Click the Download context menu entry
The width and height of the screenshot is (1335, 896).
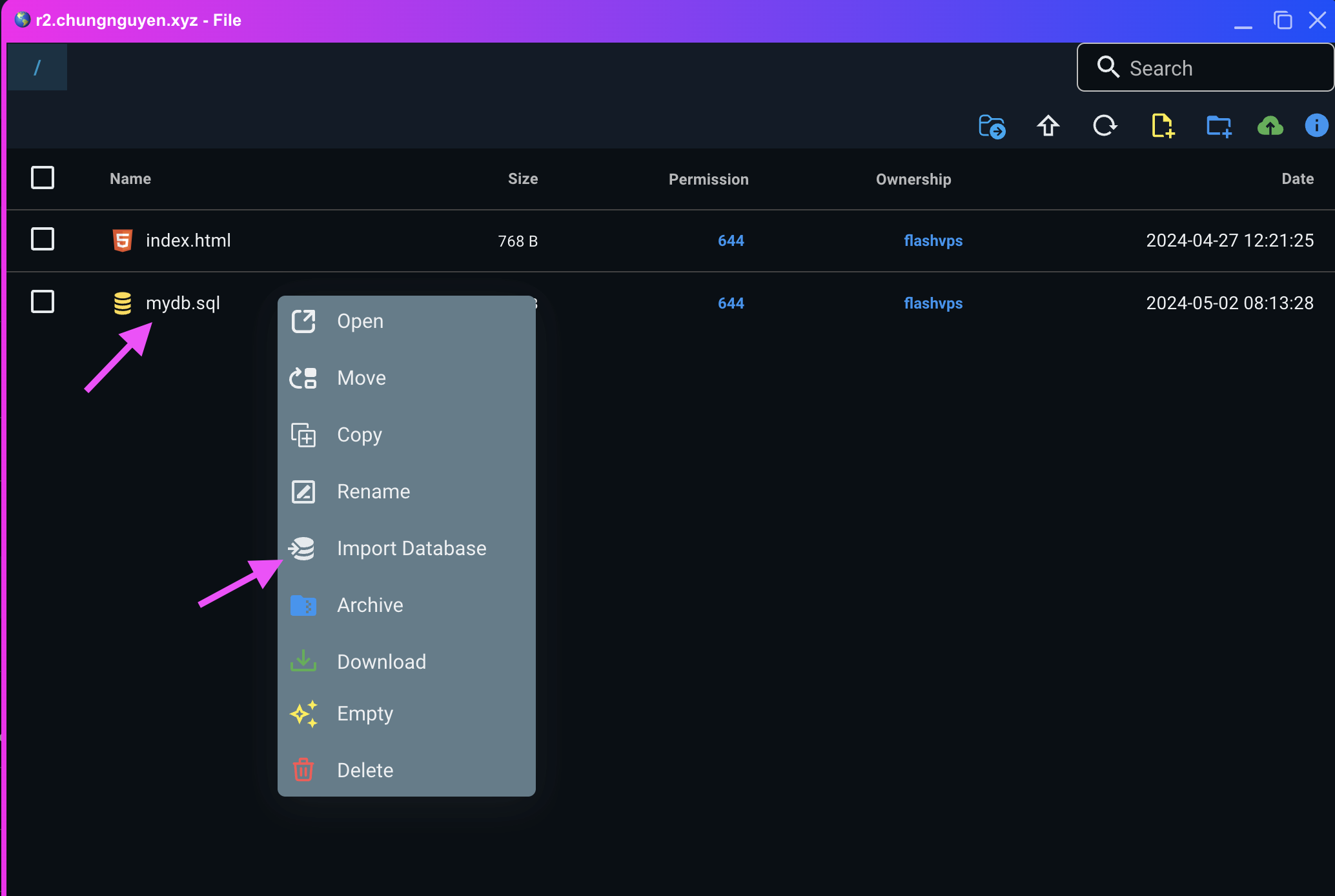coord(381,661)
